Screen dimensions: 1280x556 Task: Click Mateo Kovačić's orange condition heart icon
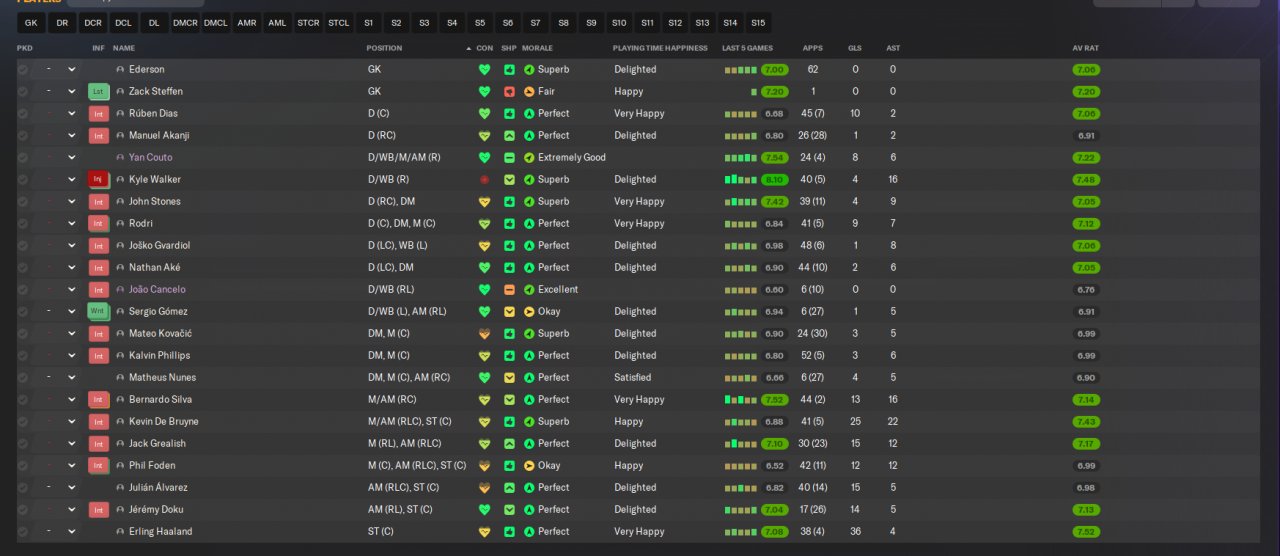pos(485,334)
